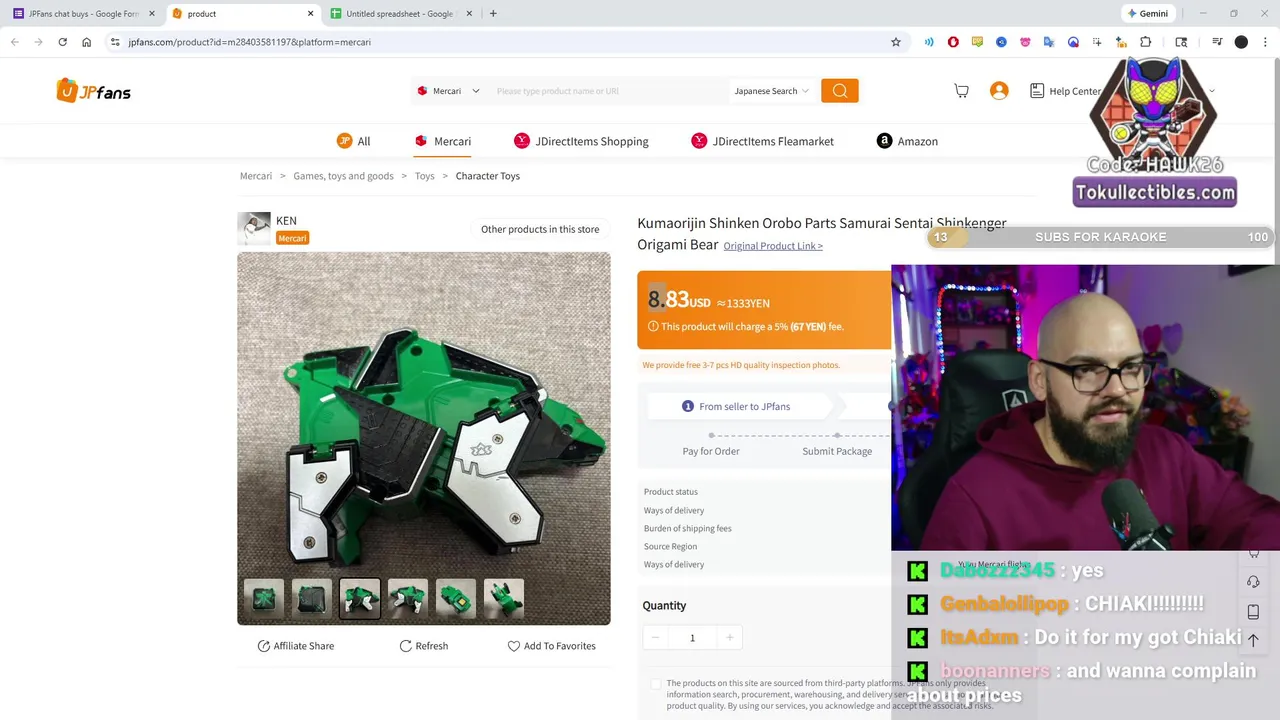1280x720 pixels.
Task: Open the media control icon in toolbar
Action: click(x=1217, y=42)
